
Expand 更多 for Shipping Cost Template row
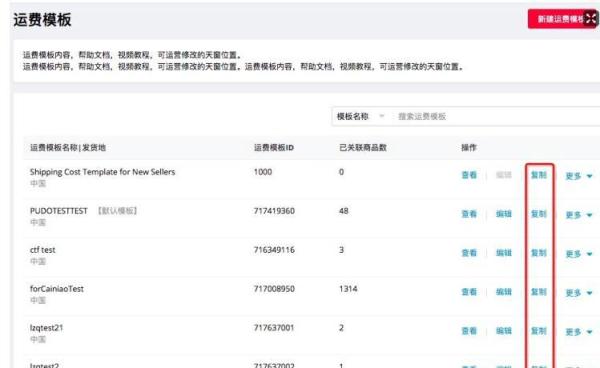[579, 176]
